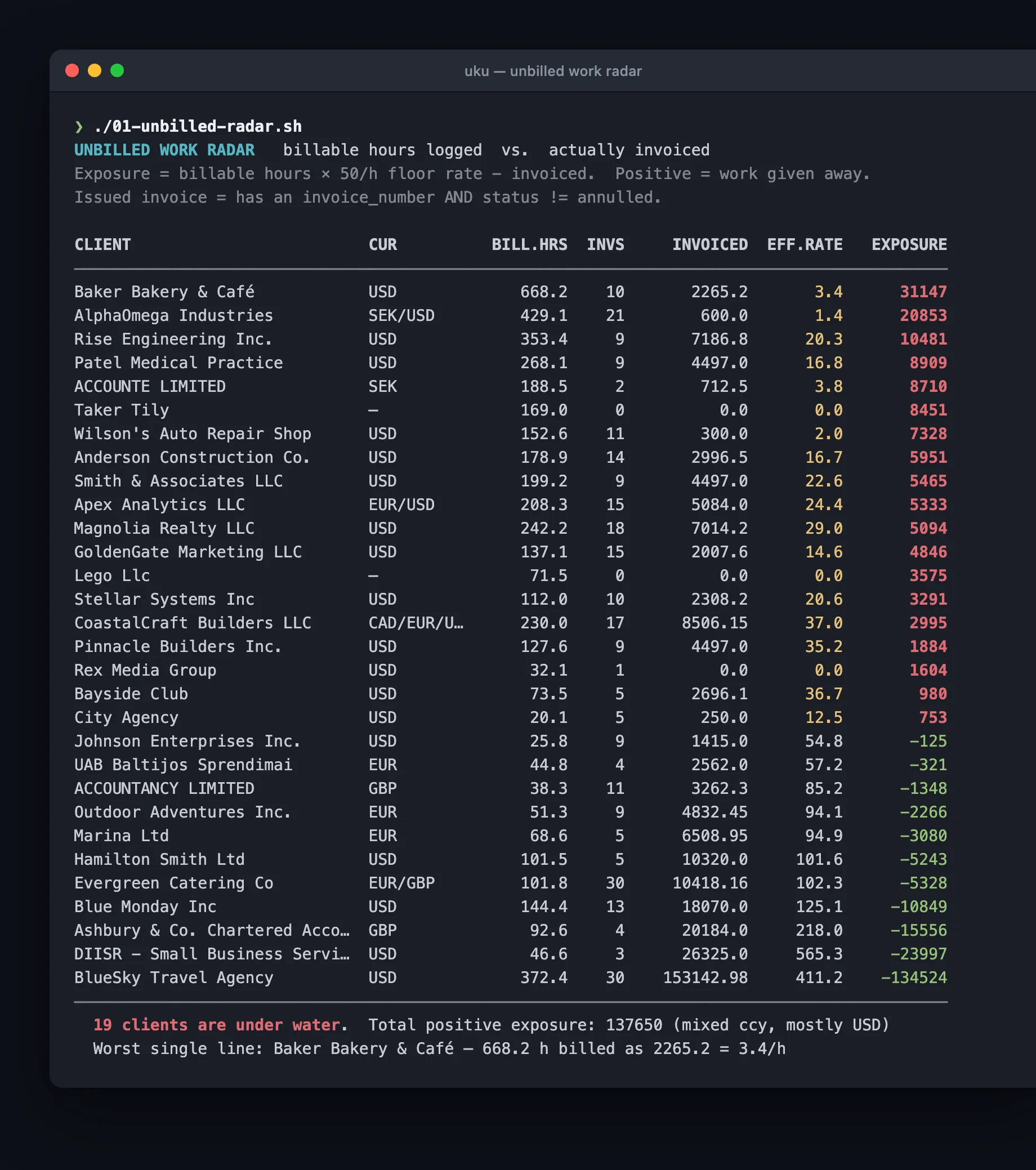This screenshot has height=1170, width=1036.
Task: Select 'Anderson Construction Co.' client name
Action: click(193, 457)
